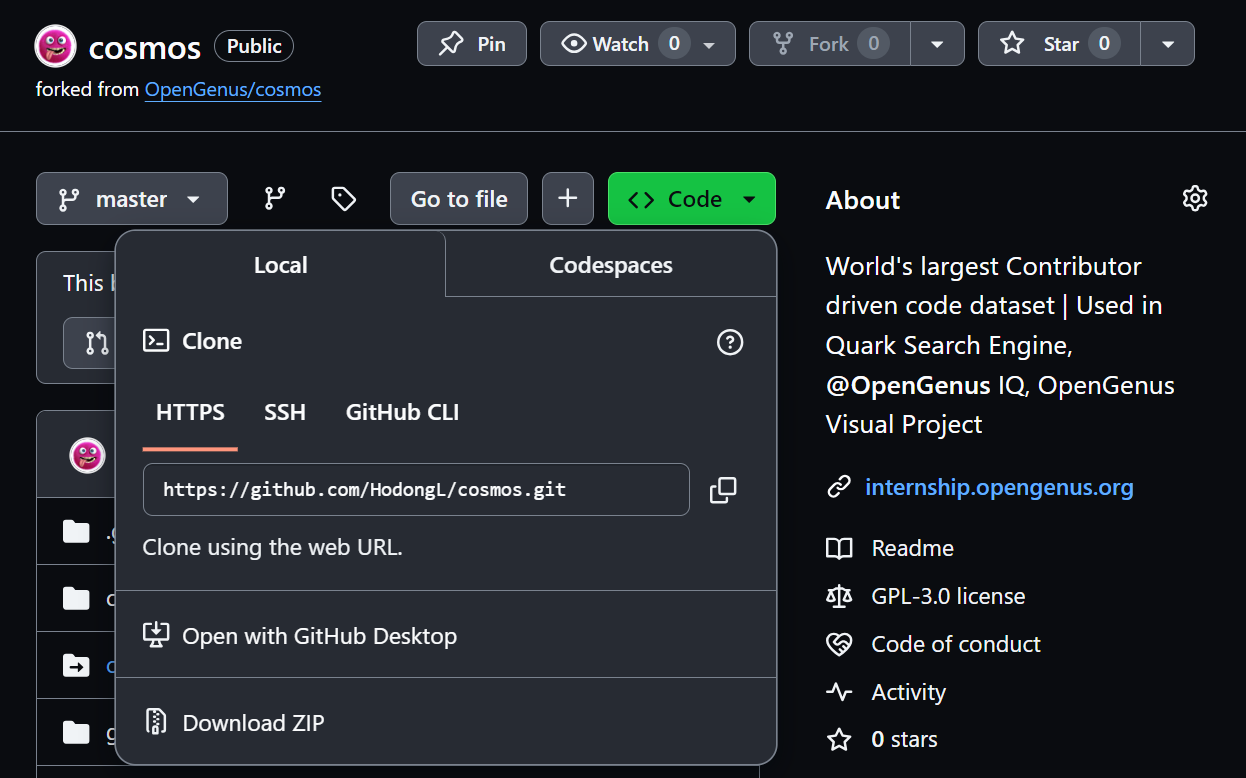Open the GPL-3.0 license link

(x=948, y=596)
